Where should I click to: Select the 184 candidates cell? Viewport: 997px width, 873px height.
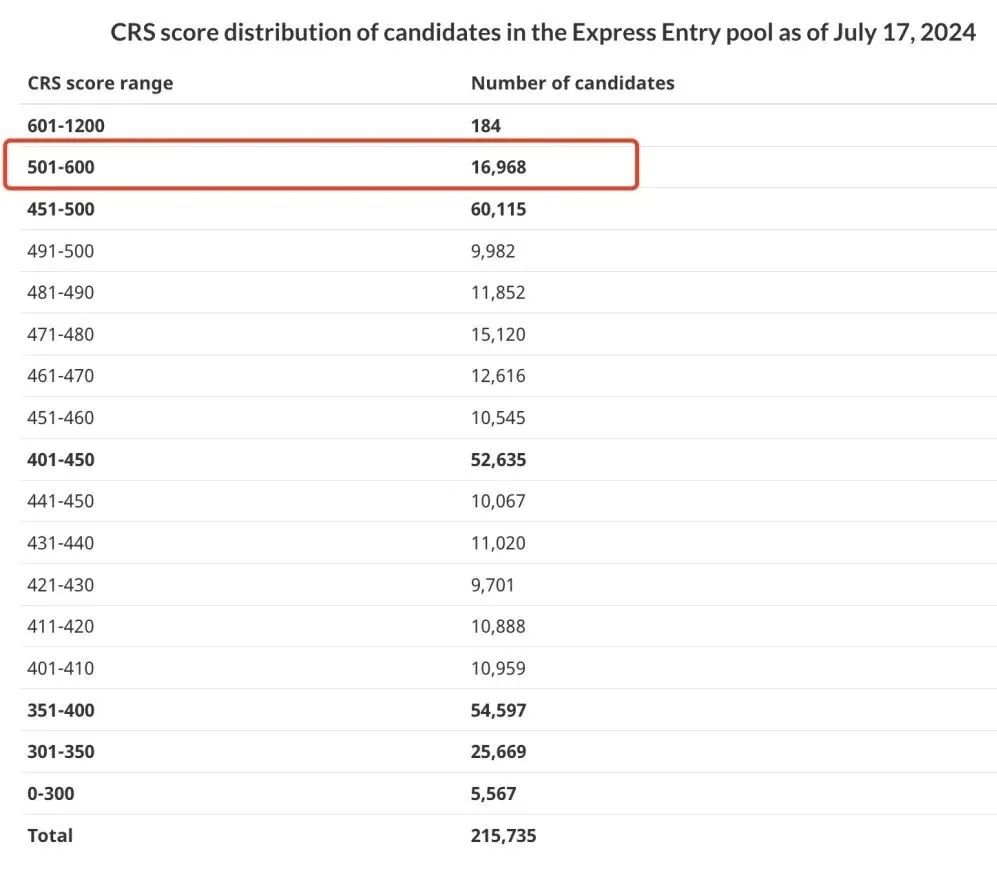[x=486, y=126]
